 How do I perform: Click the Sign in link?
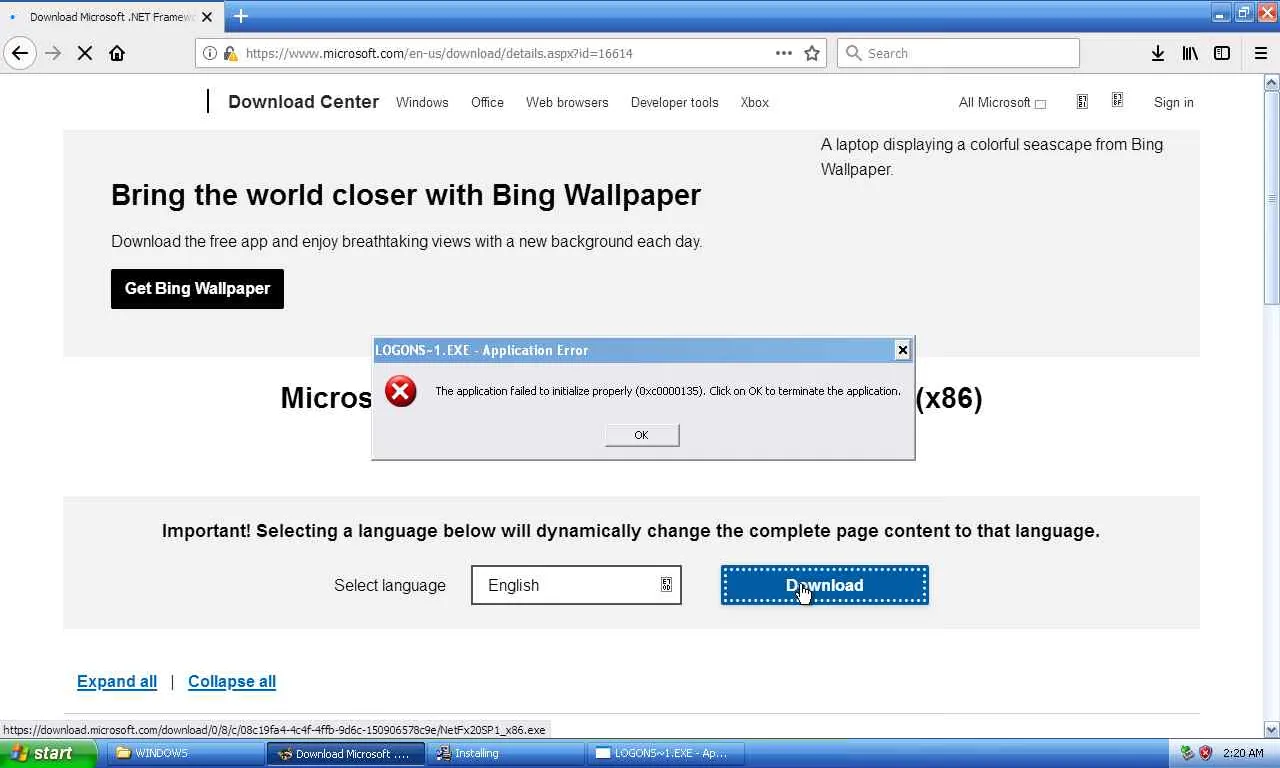[x=1174, y=102]
